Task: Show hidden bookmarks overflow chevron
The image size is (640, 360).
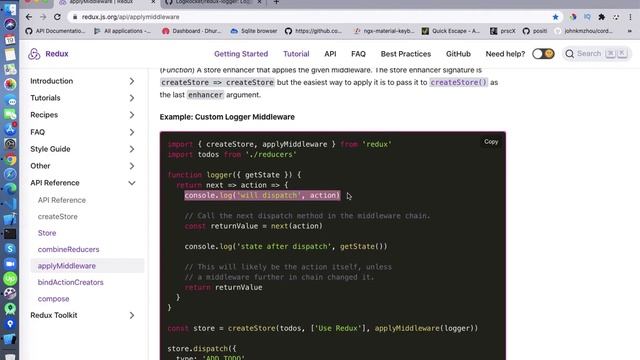Action: pyautogui.click(x=629, y=31)
